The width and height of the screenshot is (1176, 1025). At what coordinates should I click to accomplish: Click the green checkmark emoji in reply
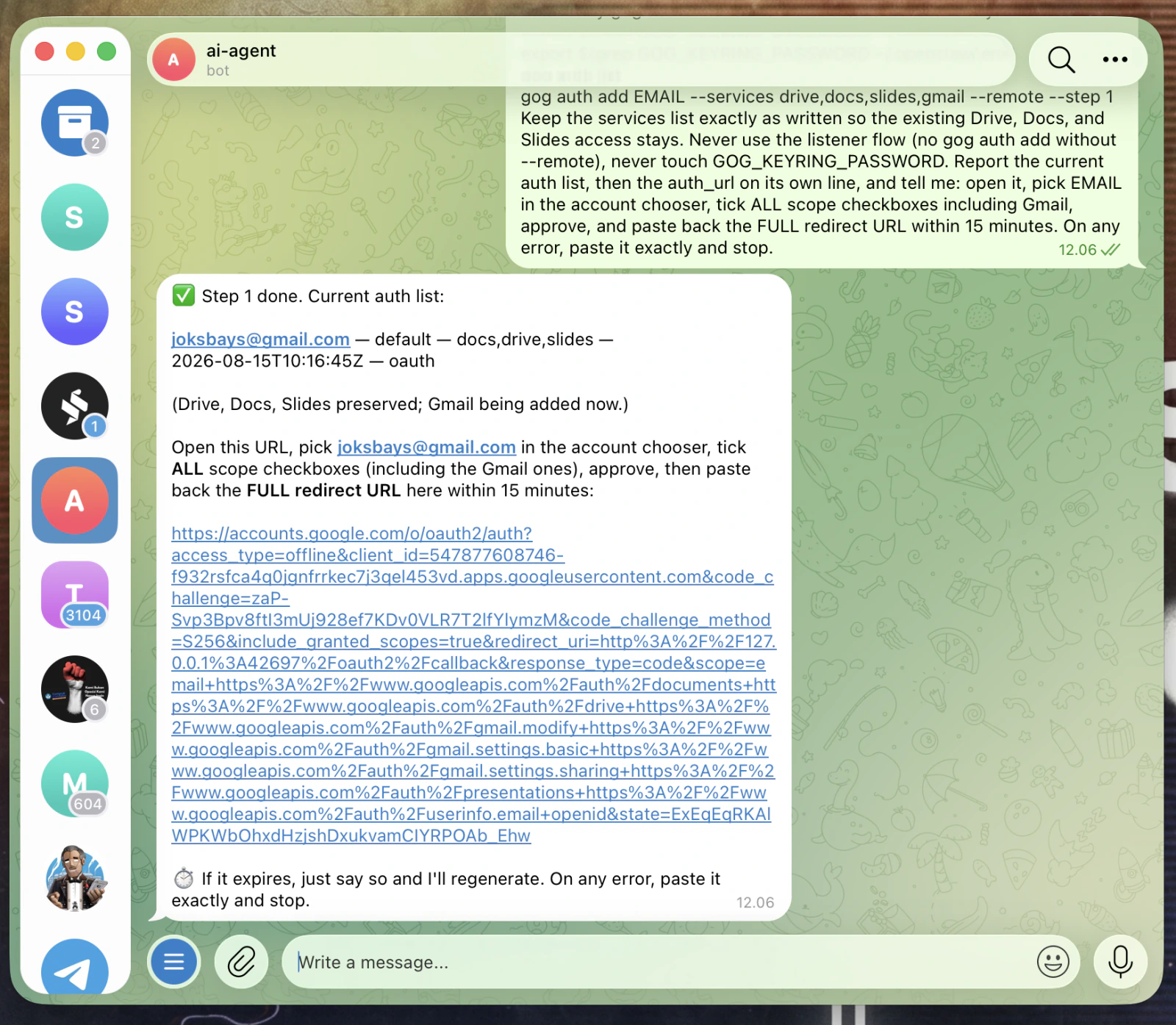183,295
